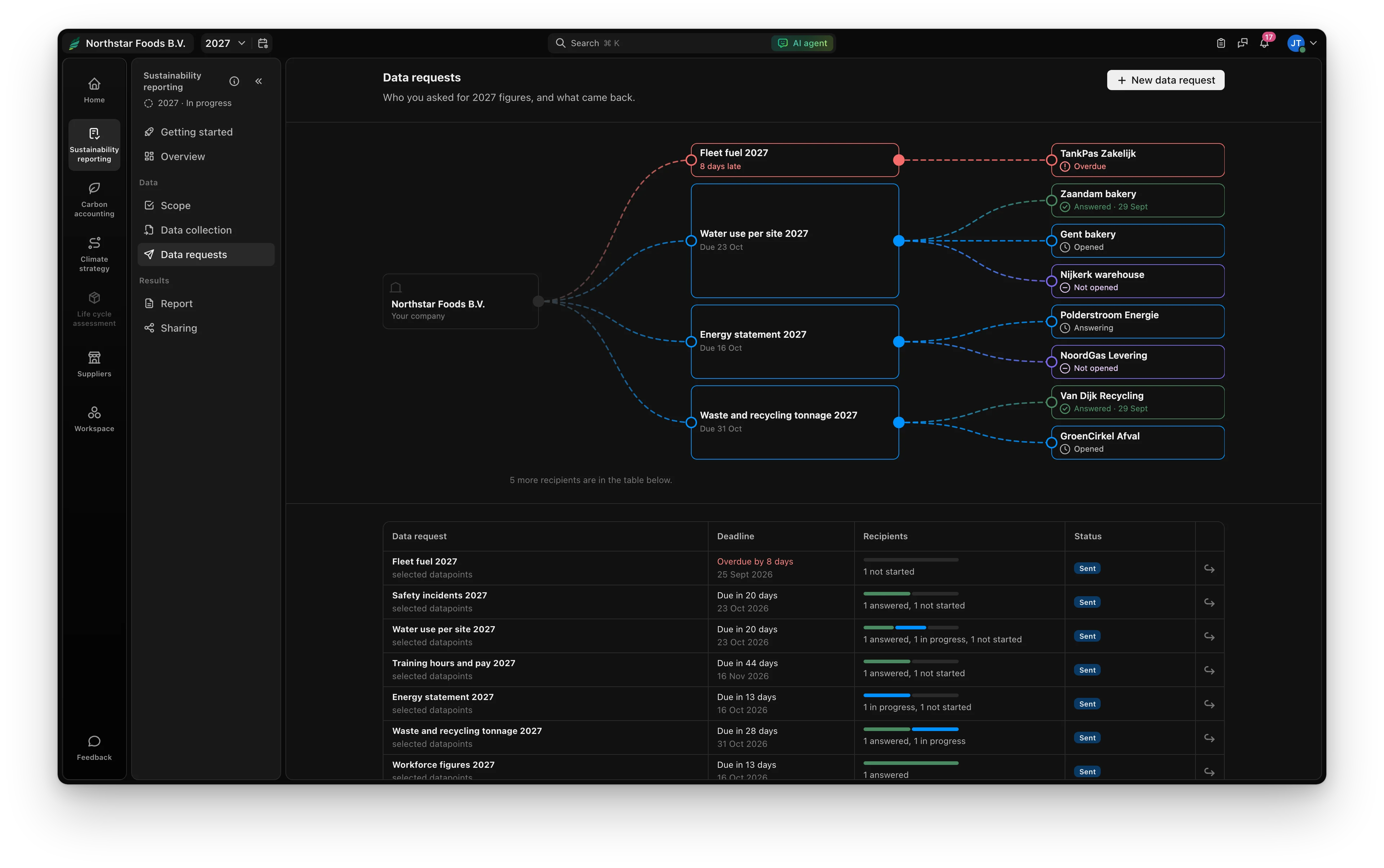Click the New data request button
The image size is (1384, 868).
click(1165, 80)
